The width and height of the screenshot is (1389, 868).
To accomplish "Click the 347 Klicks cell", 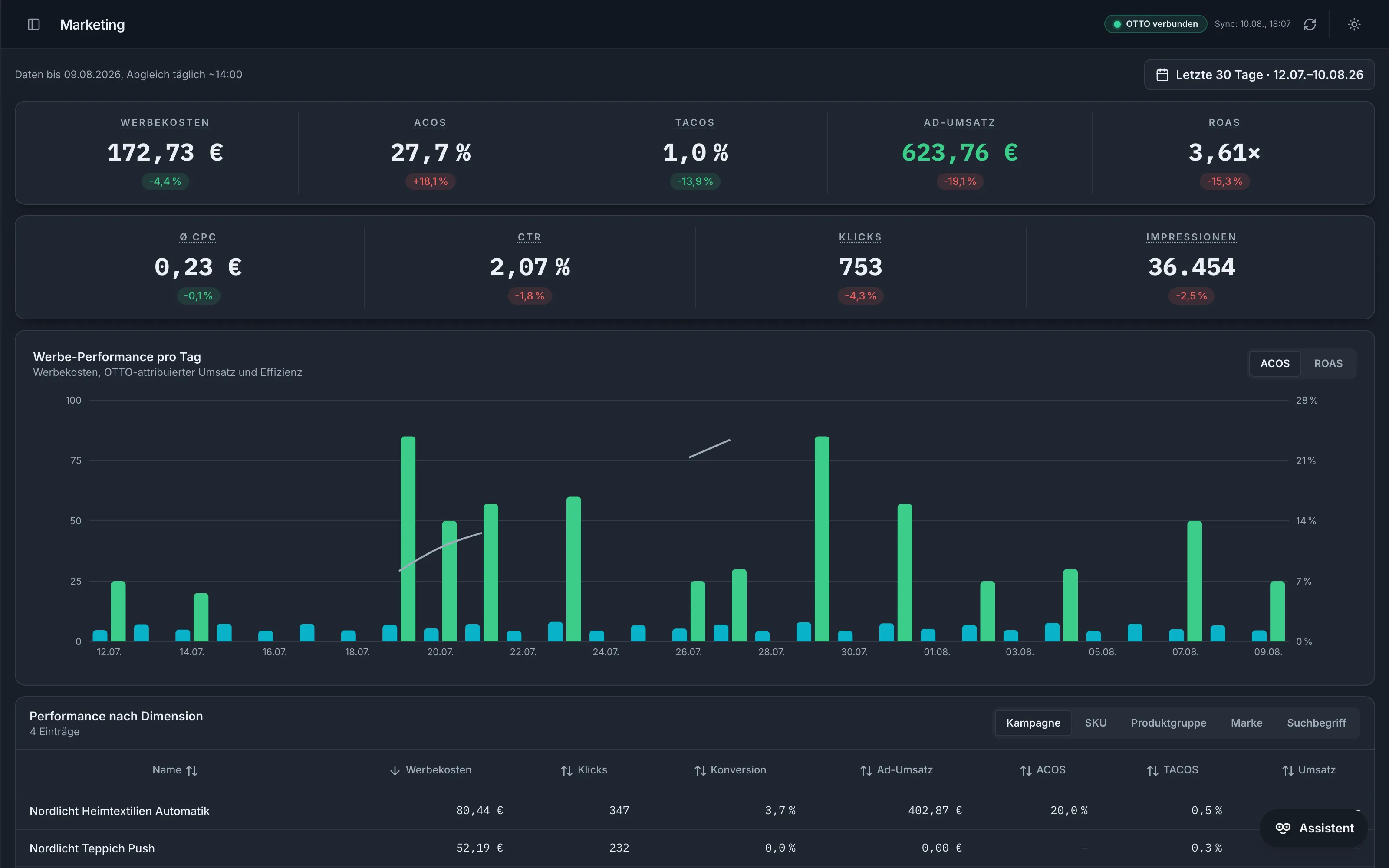I will pyautogui.click(x=619, y=811).
